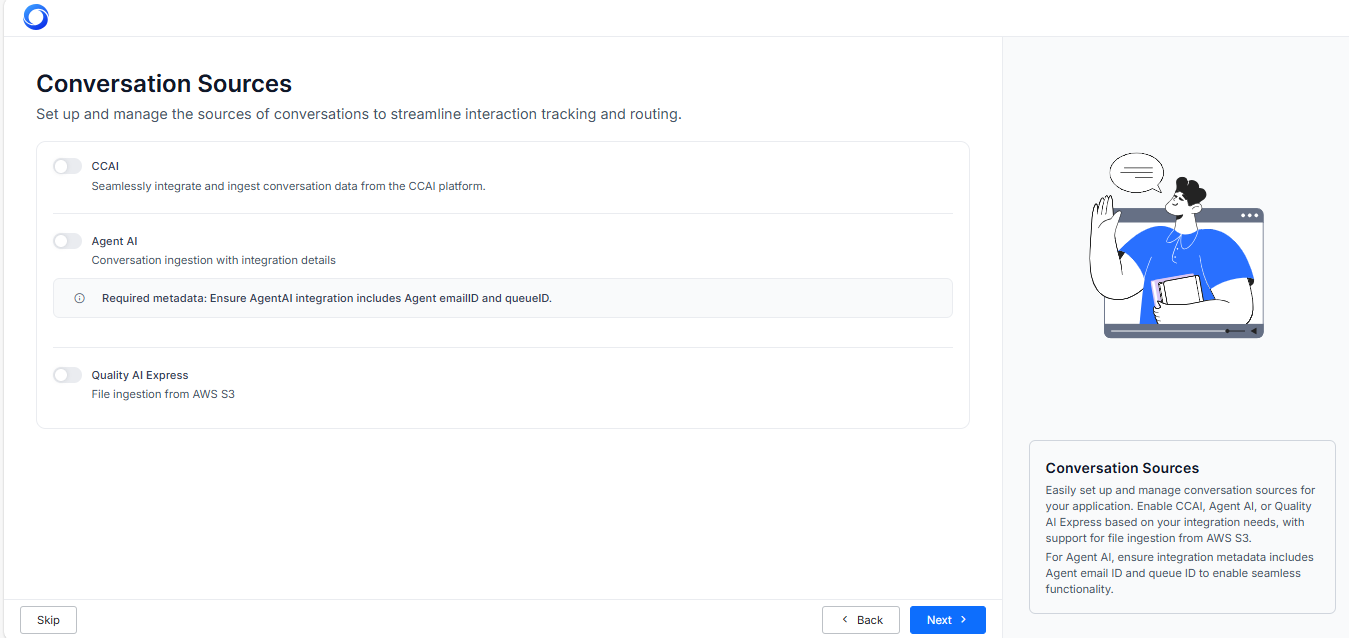This screenshot has height=638, width=1349.
Task: Proceed with the Next button
Action: (947, 620)
